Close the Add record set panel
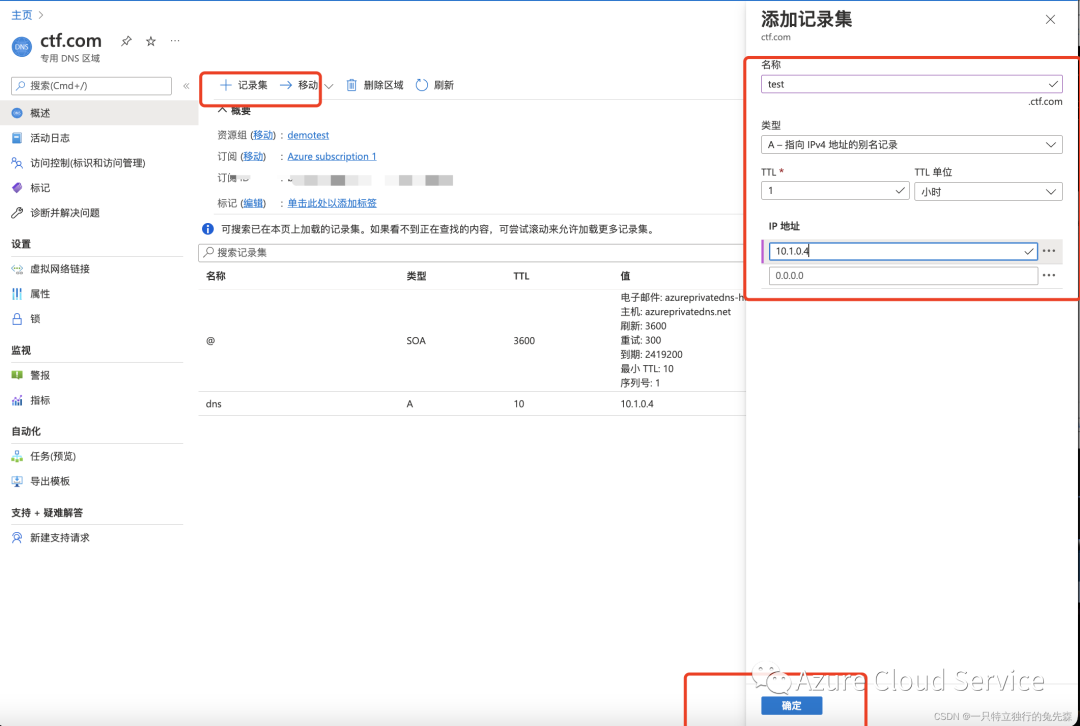The image size is (1080, 726). (x=1050, y=19)
